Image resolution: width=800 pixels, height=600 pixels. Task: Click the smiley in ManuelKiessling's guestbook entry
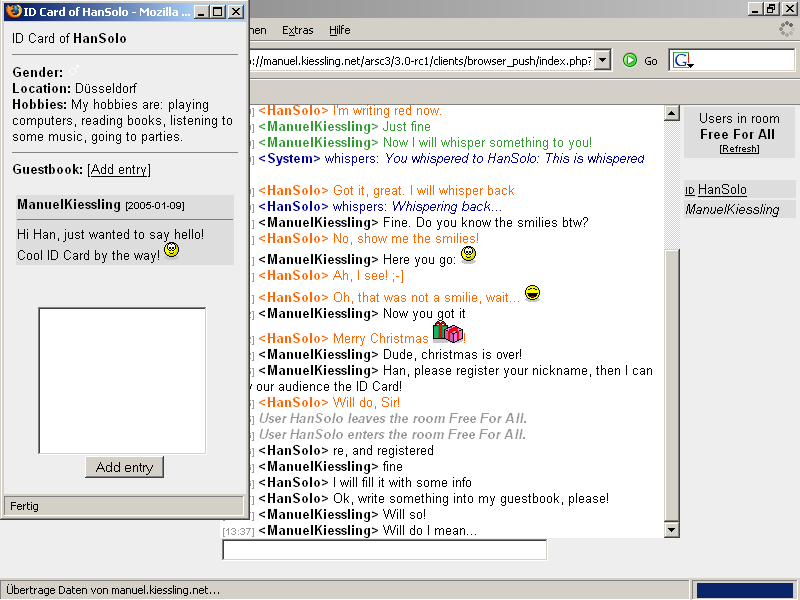[171, 250]
